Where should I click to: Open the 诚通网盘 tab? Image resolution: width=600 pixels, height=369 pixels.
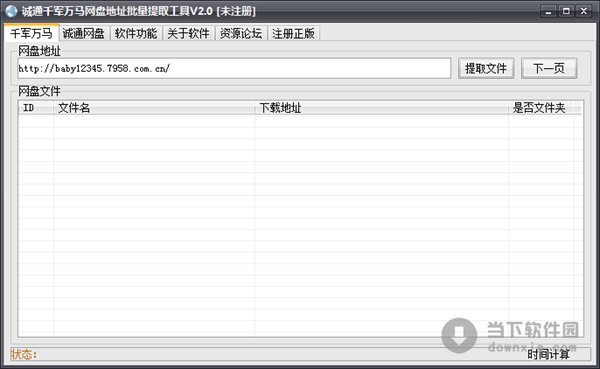tap(84, 34)
